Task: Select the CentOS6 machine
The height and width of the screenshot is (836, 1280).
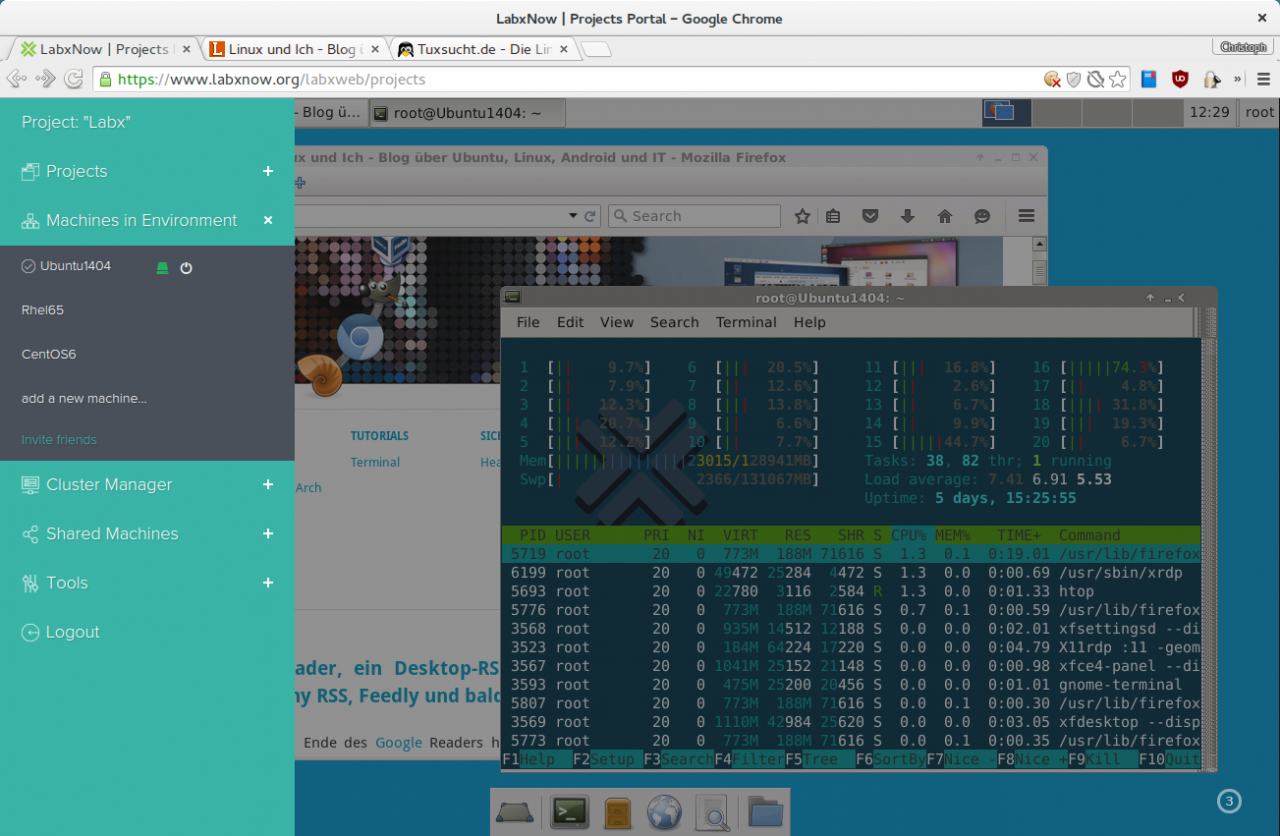Action: [49, 354]
